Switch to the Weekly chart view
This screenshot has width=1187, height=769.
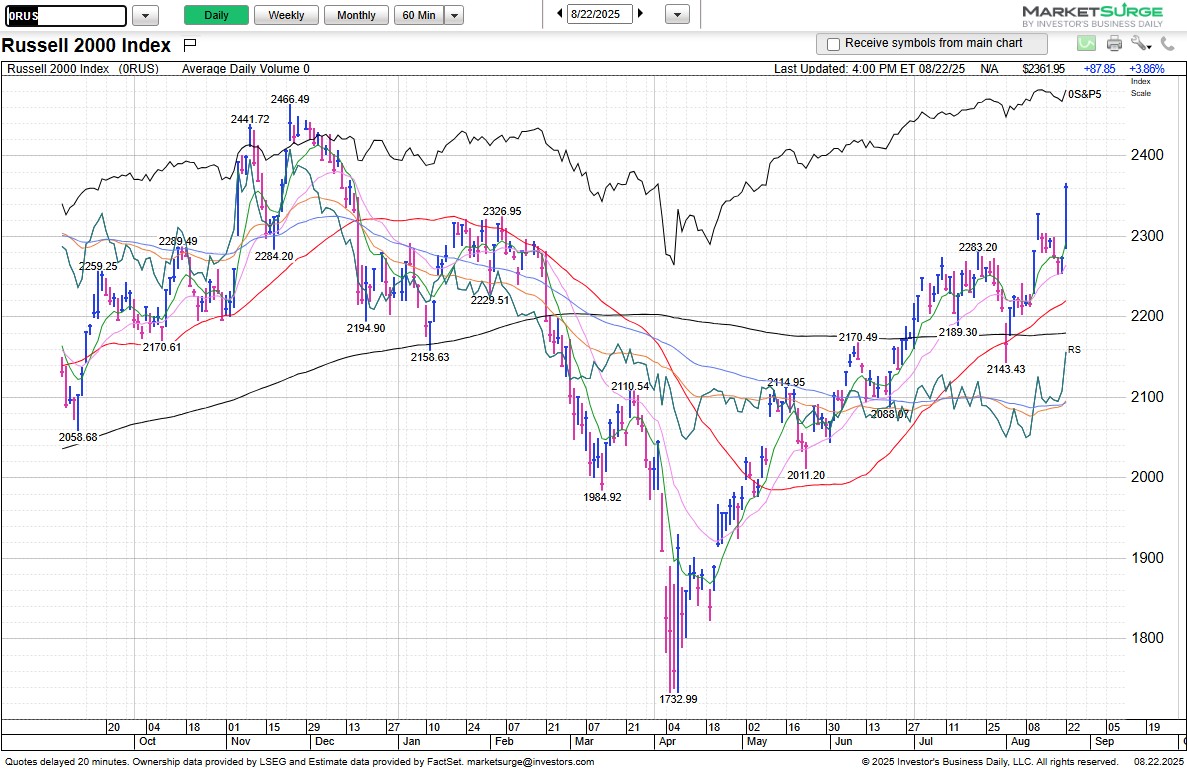pyautogui.click(x=286, y=15)
